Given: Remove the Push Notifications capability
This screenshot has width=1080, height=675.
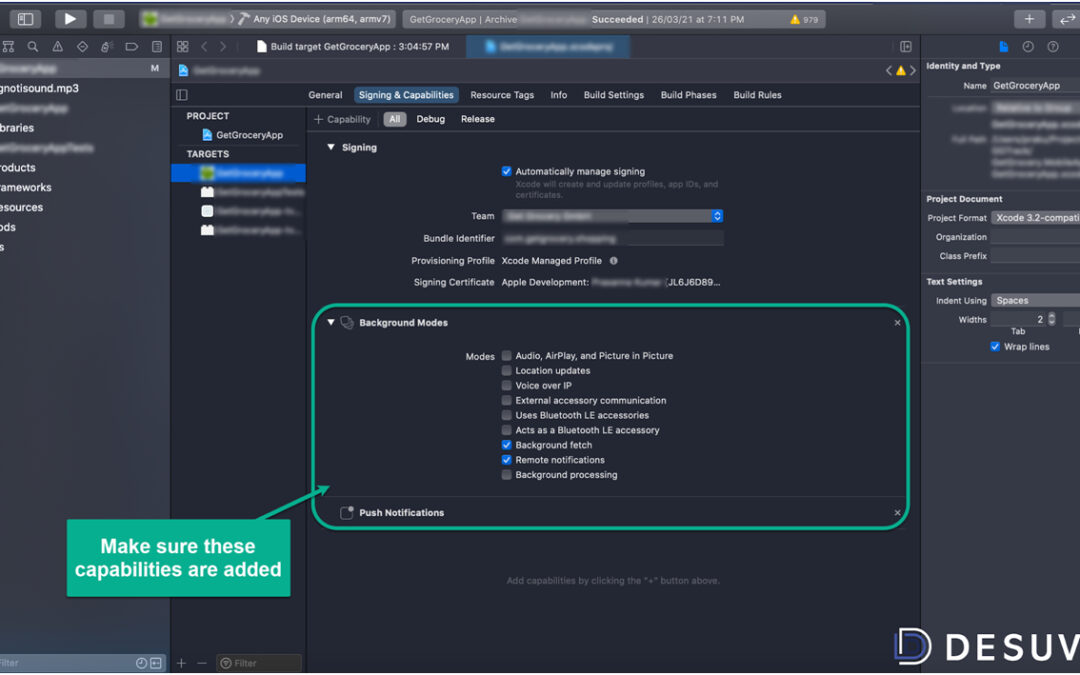Looking at the screenshot, I should tap(897, 512).
